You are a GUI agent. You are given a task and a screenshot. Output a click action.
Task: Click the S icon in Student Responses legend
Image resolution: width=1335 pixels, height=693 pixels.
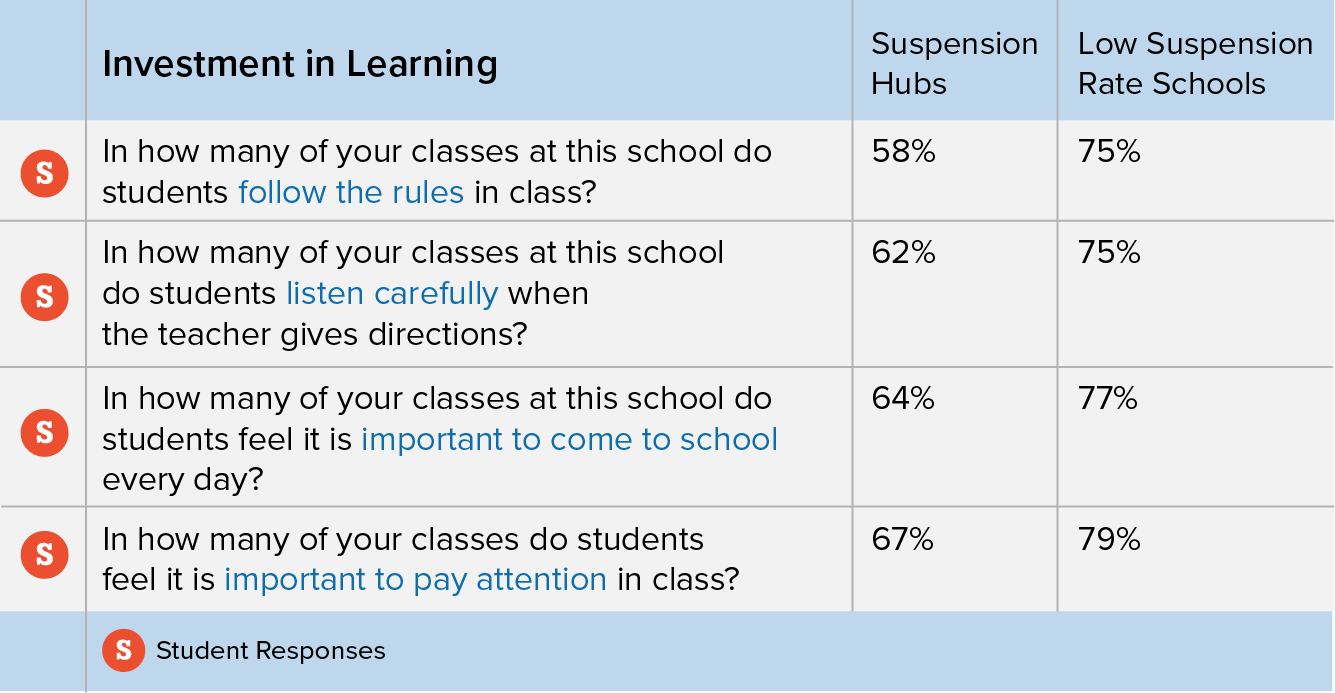(x=123, y=650)
